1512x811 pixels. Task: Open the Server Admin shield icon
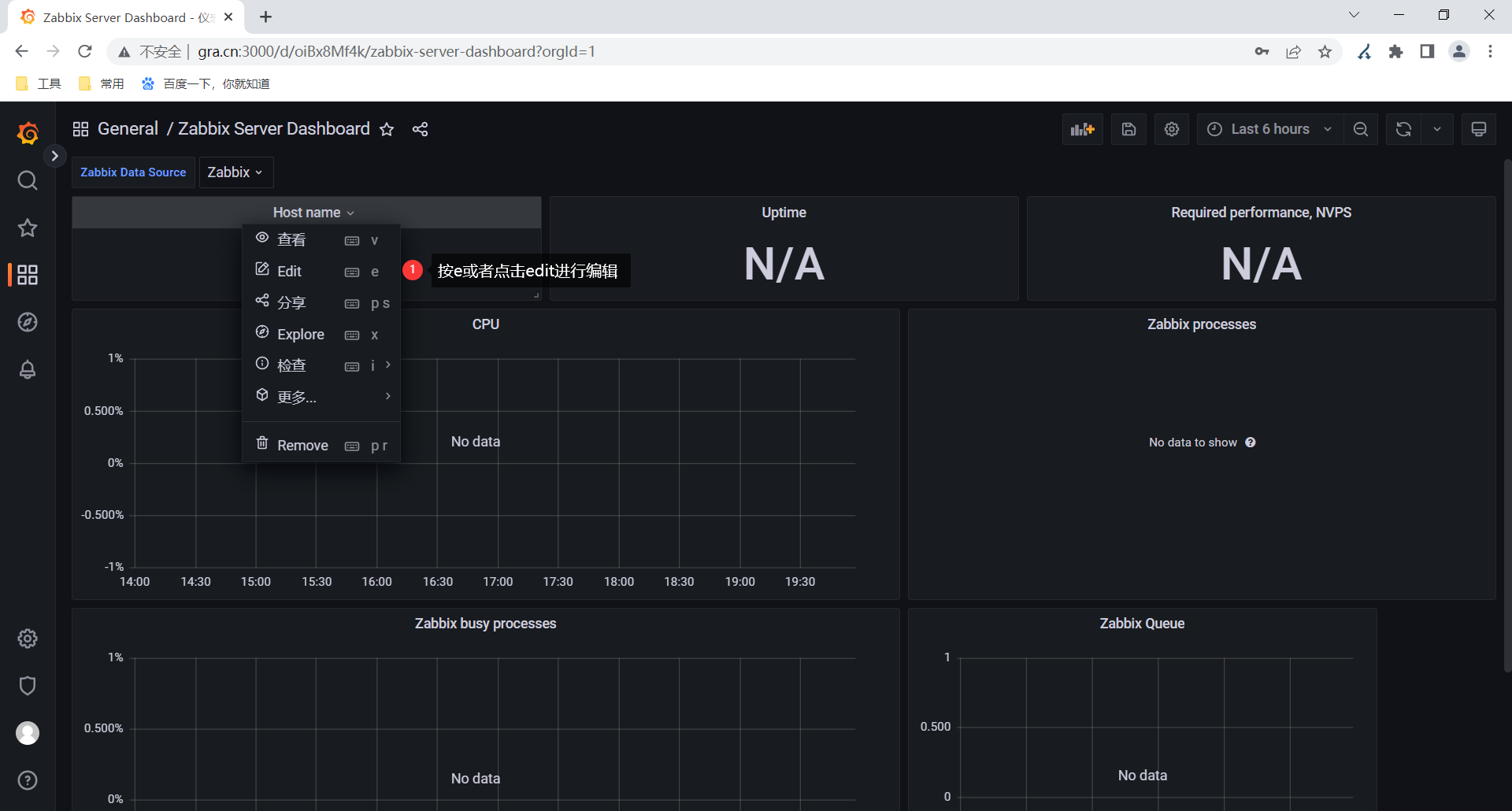coord(28,686)
